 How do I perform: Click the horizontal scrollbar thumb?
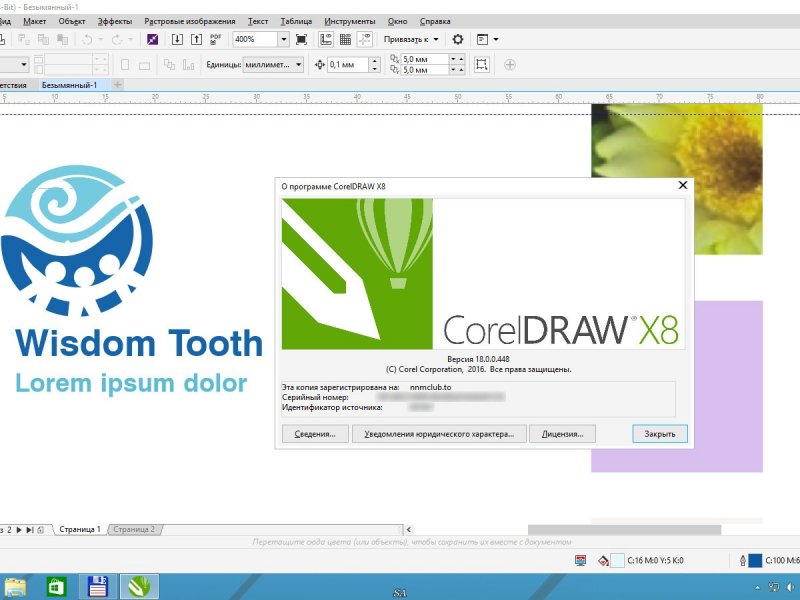coord(624,530)
